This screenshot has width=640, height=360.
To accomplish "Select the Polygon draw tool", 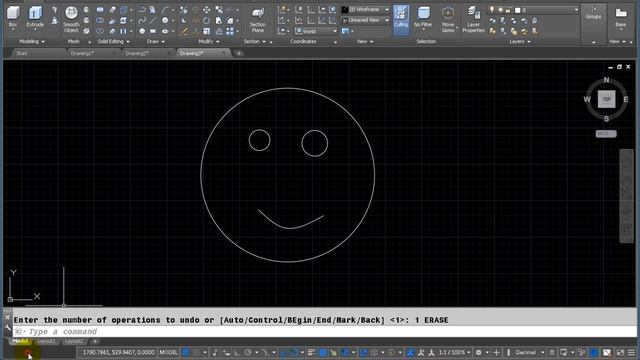I will pyautogui.click(x=142, y=31).
